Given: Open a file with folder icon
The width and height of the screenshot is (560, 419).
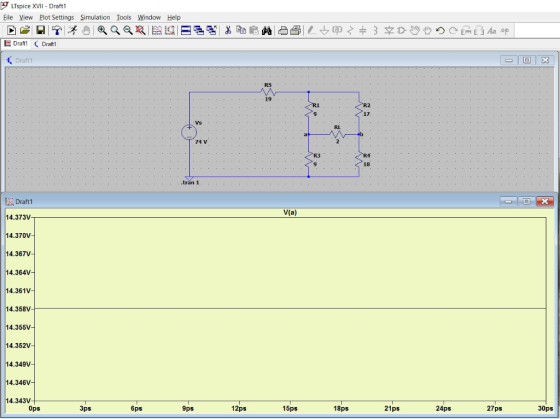Looking at the screenshot, I should pos(25,31).
